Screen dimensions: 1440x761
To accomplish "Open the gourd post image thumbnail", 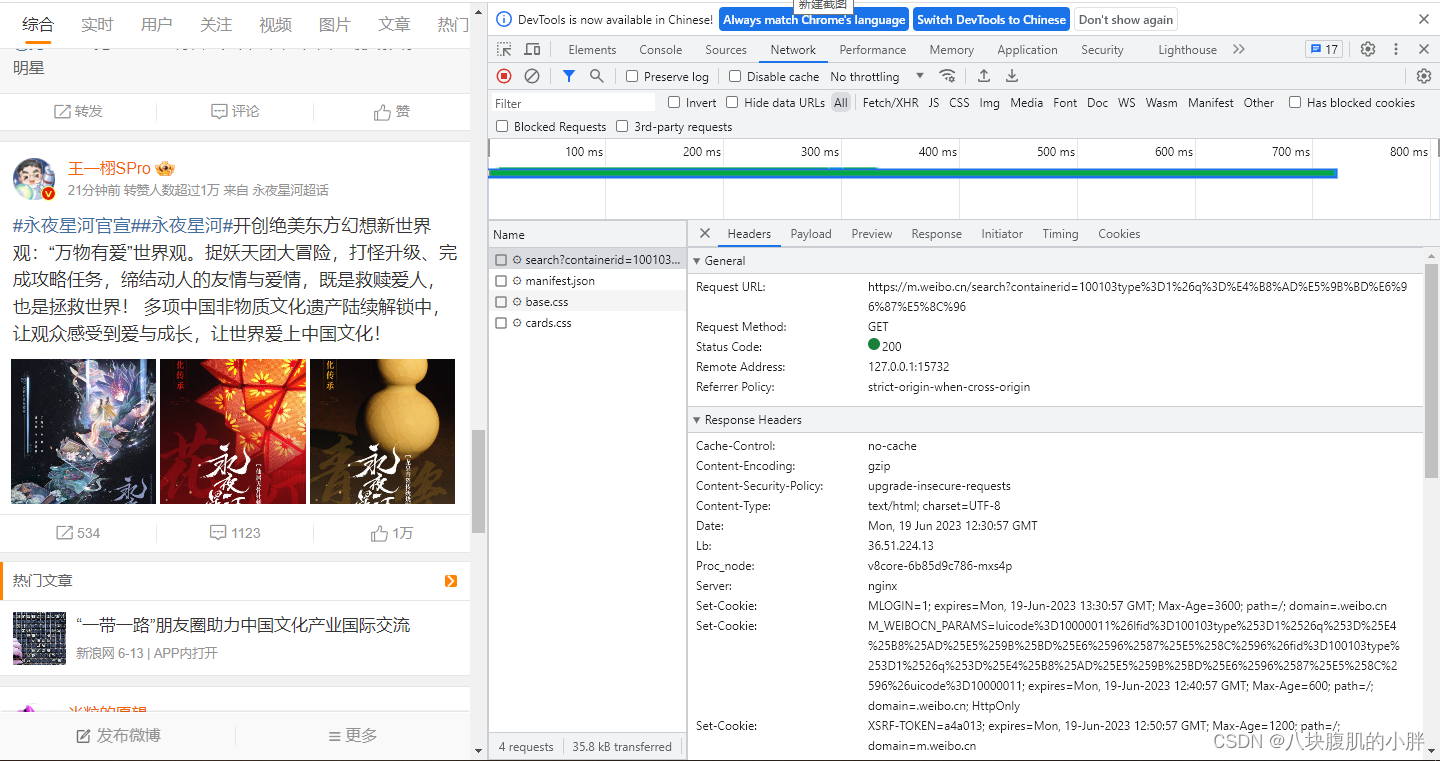I will pos(383,431).
